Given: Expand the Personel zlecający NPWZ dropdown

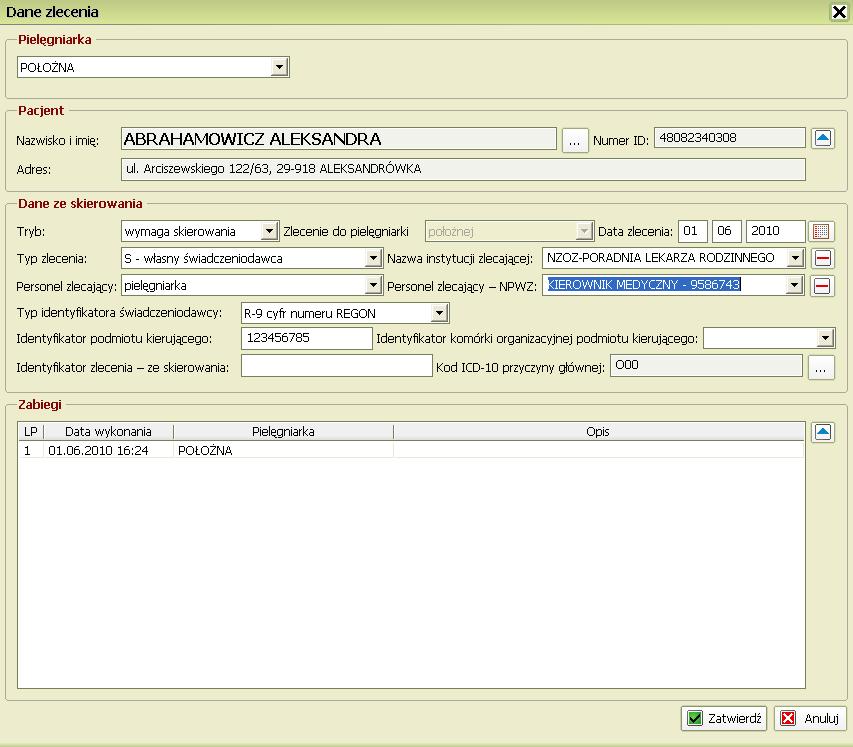Looking at the screenshot, I should 795,285.
